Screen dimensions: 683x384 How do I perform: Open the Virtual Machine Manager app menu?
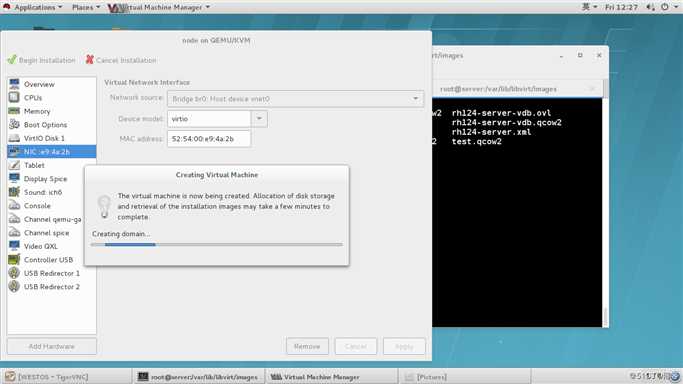tap(159, 7)
